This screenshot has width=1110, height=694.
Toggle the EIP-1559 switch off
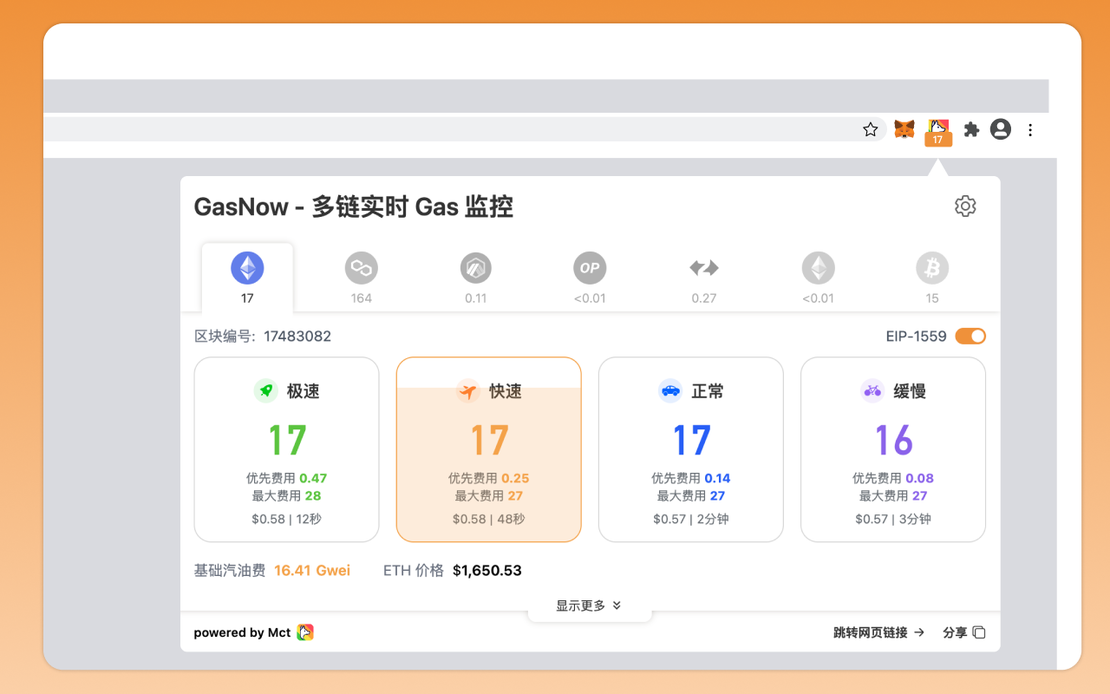pyautogui.click(x=970, y=337)
